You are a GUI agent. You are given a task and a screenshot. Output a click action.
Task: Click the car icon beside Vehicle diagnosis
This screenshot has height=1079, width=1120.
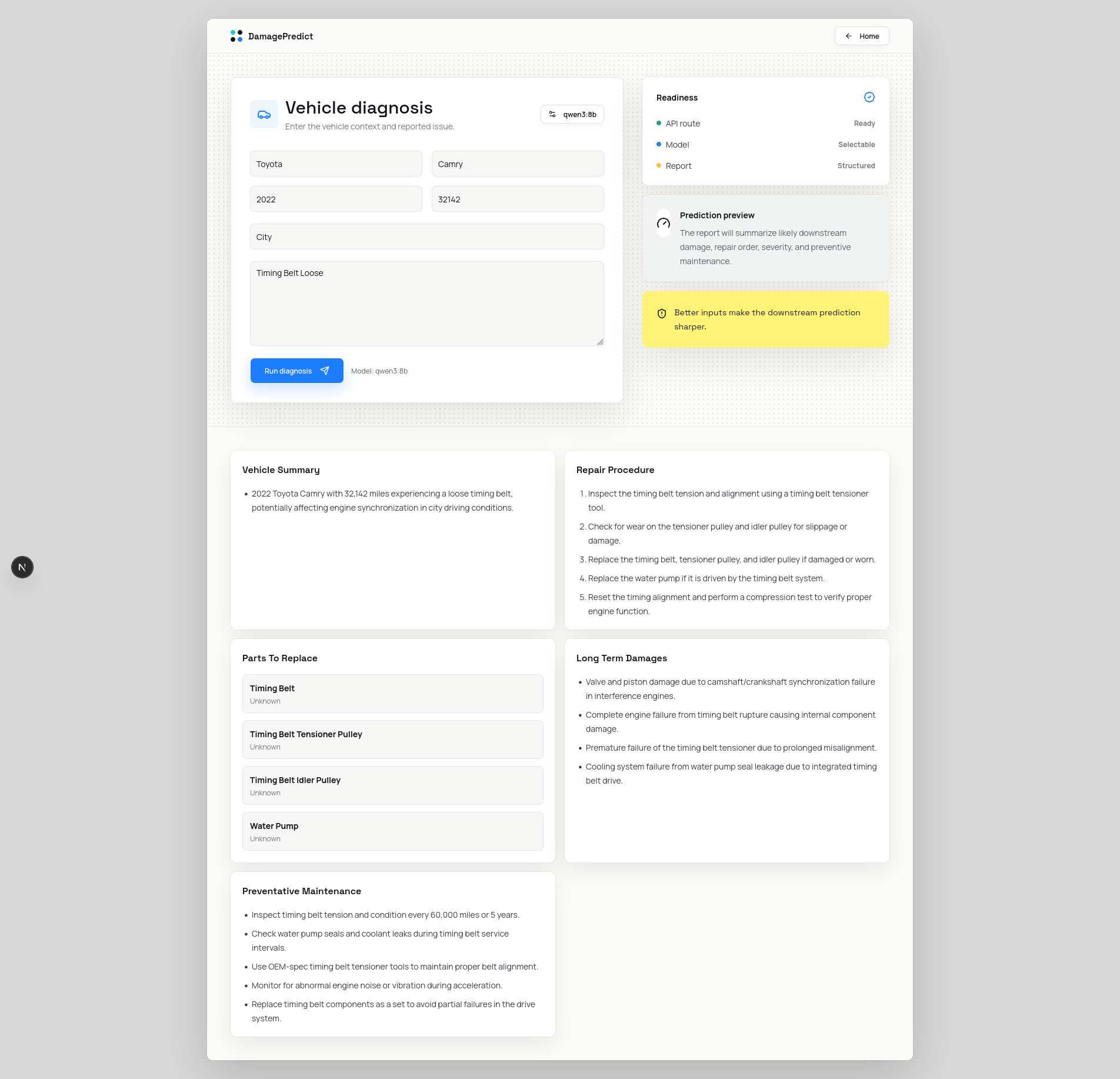pyautogui.click(x=264, y=114)
